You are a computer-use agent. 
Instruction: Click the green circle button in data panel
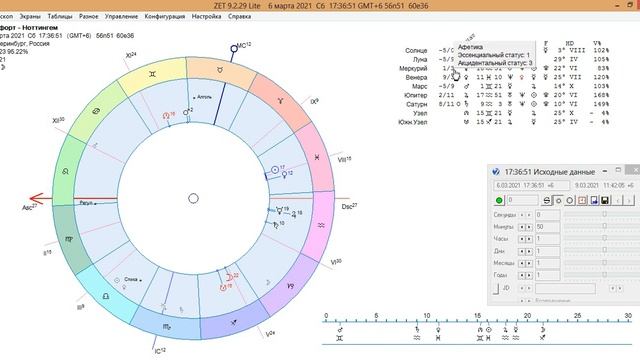[499, 200]
